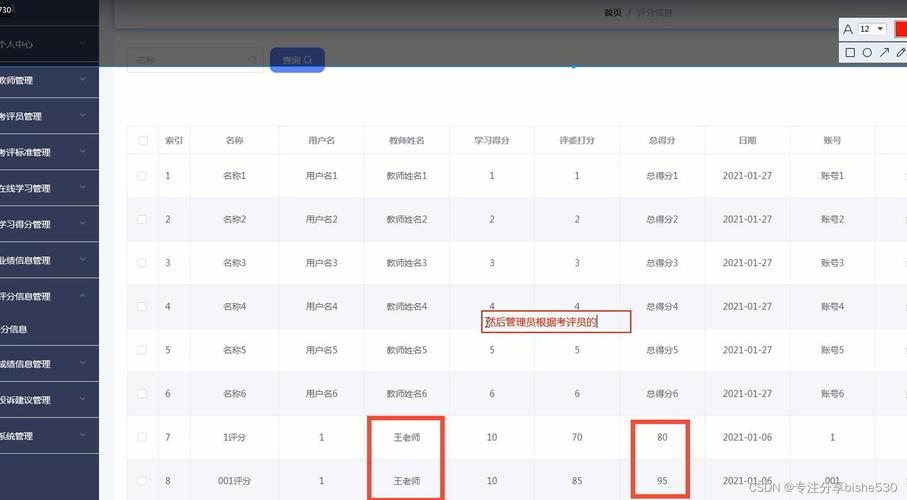
Task: Click the cell 名称1
Action: pos(234,175)
